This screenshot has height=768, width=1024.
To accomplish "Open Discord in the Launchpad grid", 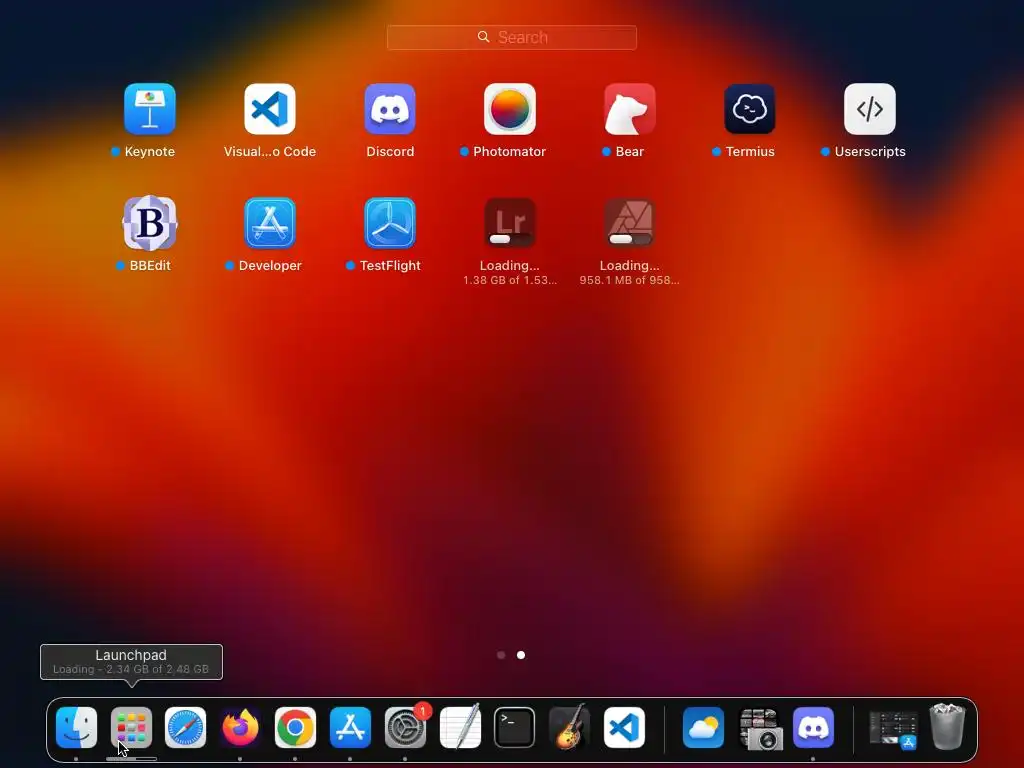I will point(390,109).
